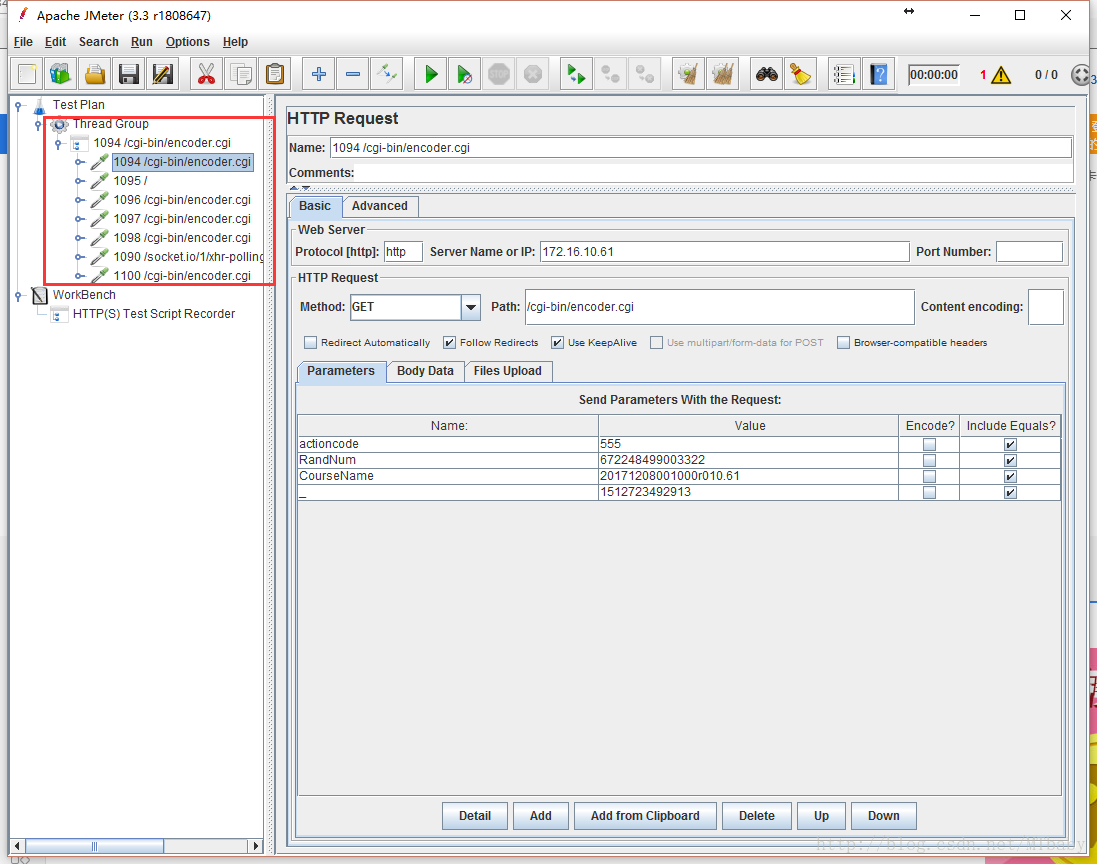
Task: Click the grey Stop icon
Action: 499,74
